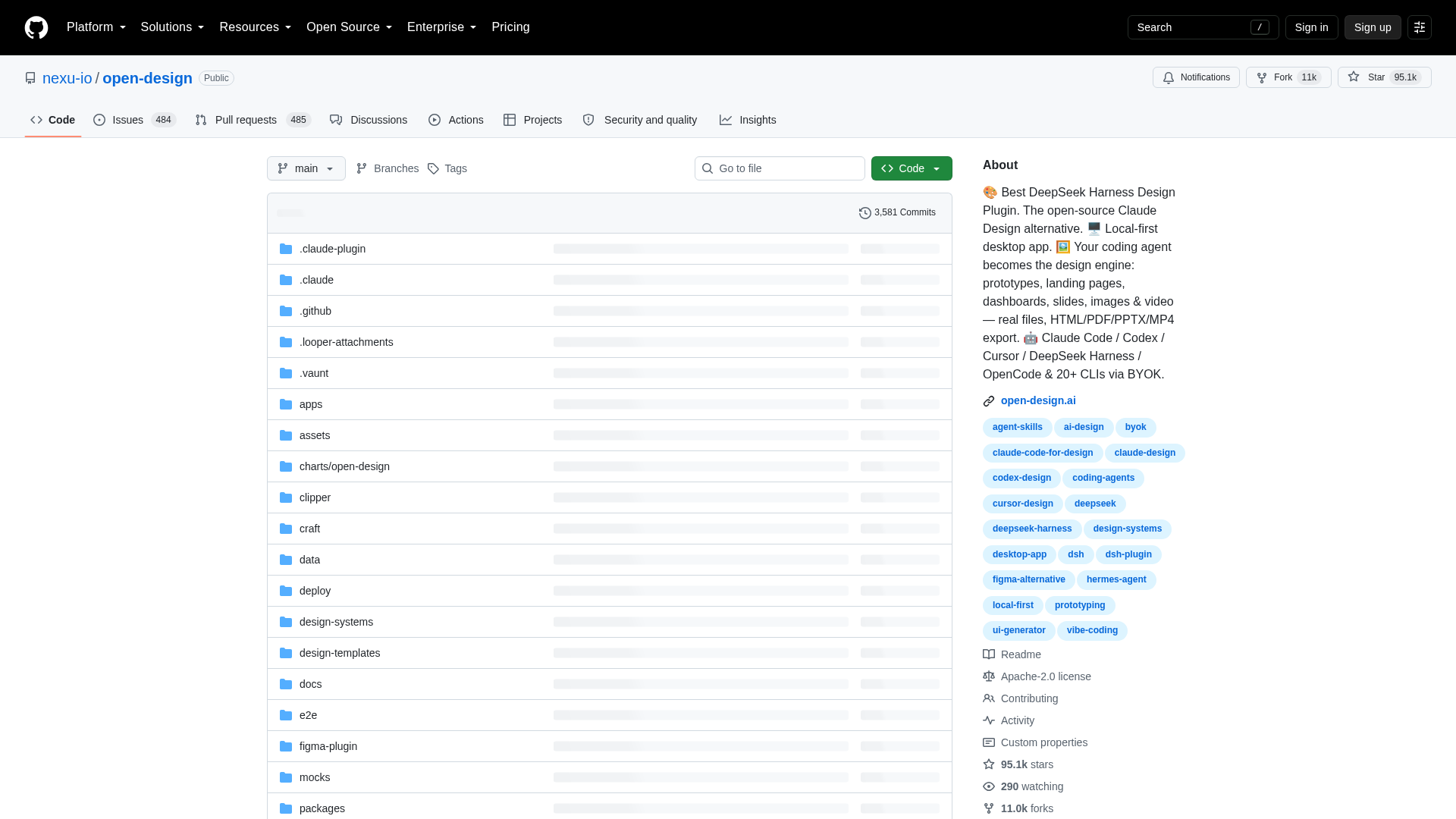This screenshot has height=819, width=1456.
Task: View the Branches list
Action: pos(388,168)
